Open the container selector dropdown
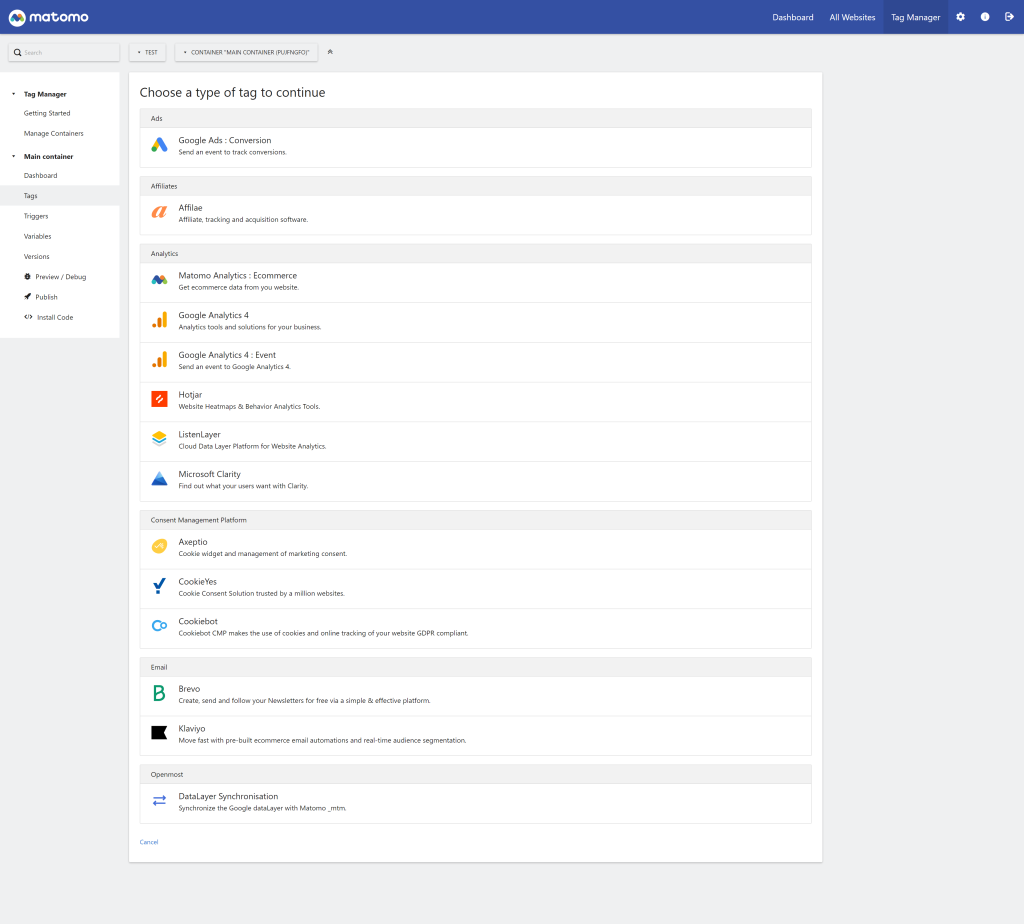 (246, 52)
